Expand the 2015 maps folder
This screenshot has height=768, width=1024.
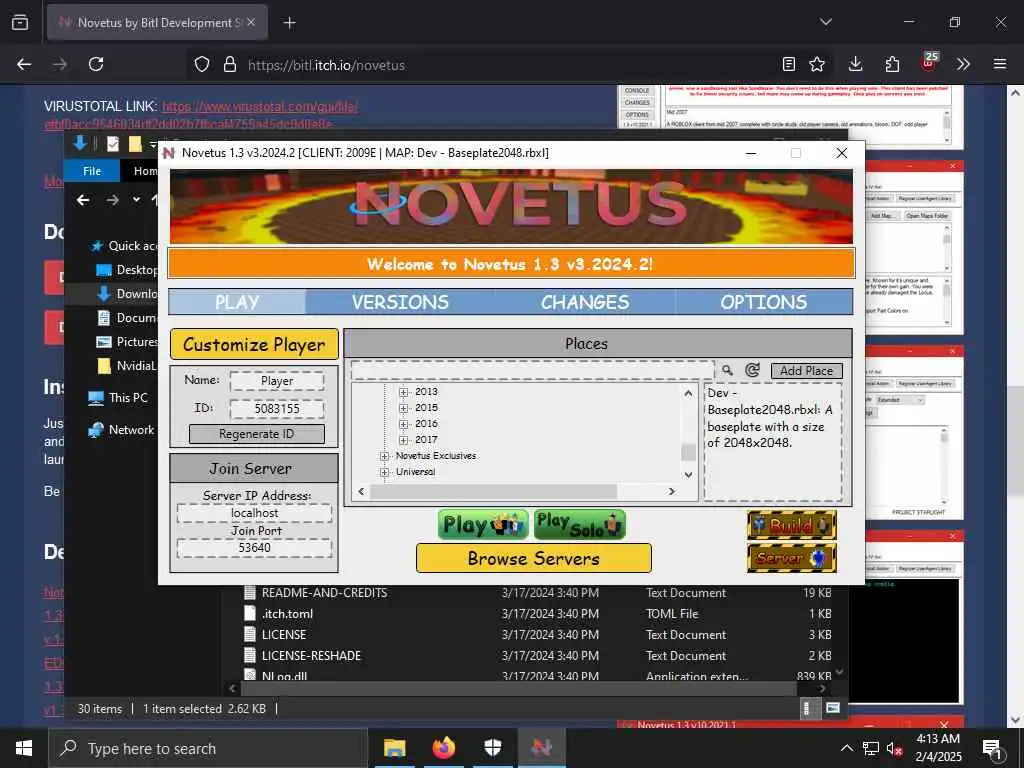[404, 408]
